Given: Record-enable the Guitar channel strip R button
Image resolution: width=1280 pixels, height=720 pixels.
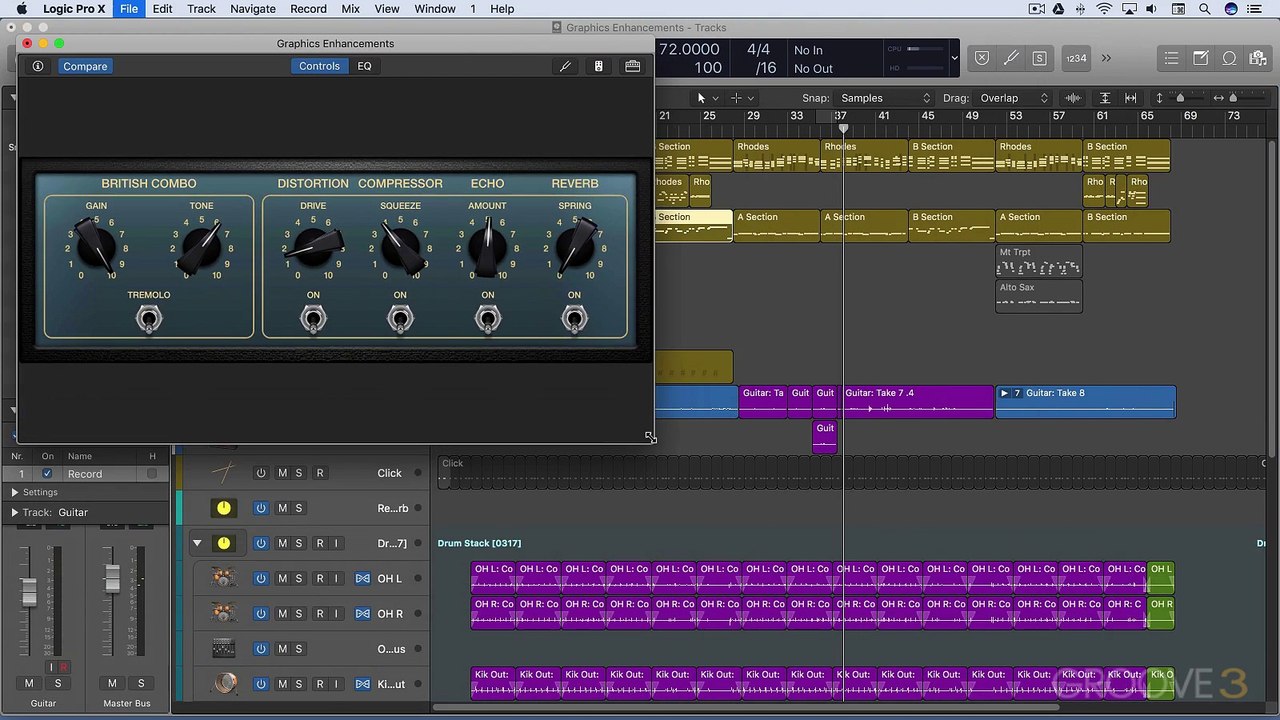Looking at the screenshot, I should point(63,667).
